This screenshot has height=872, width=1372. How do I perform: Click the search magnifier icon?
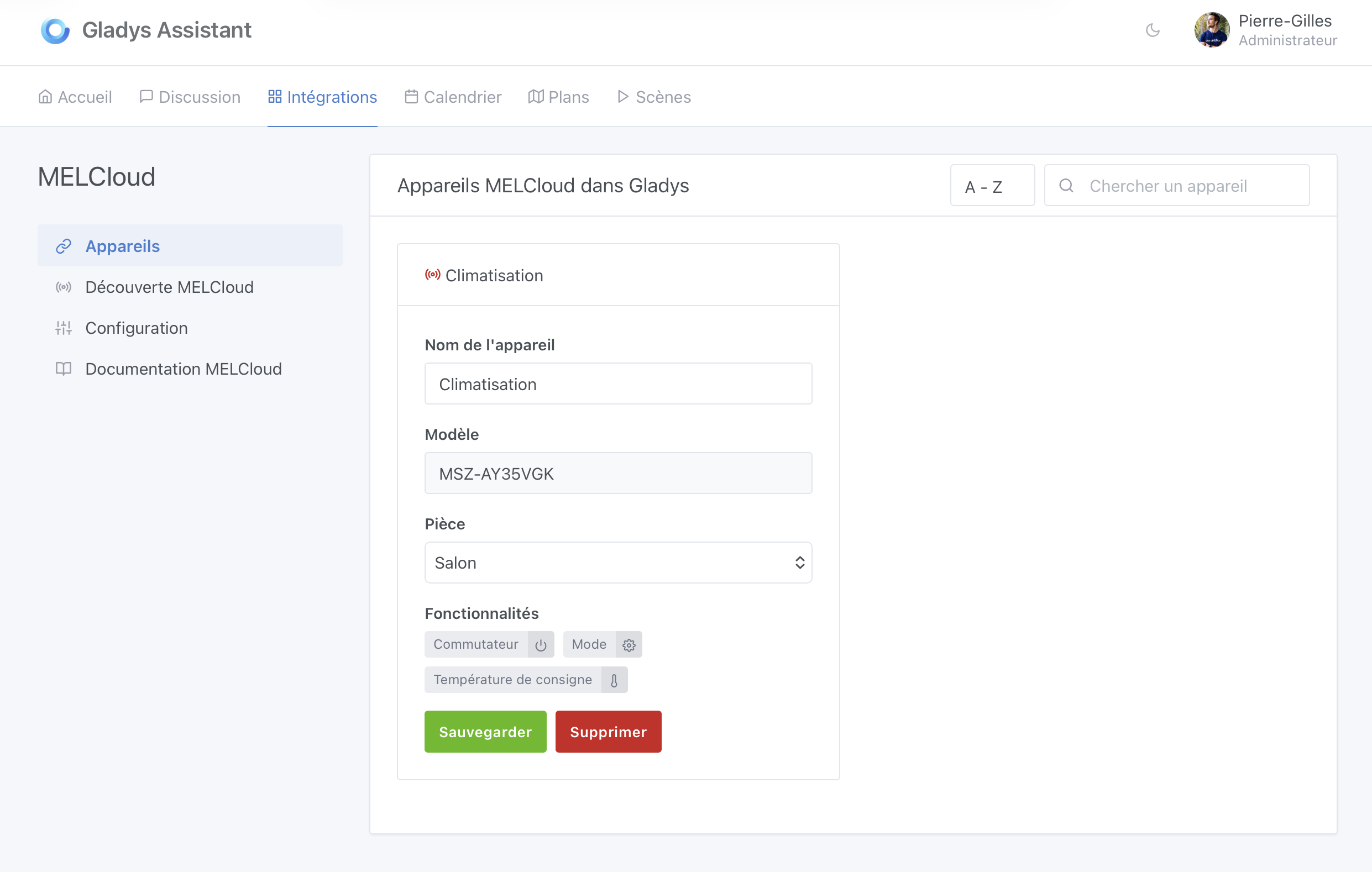(1067, 185)
